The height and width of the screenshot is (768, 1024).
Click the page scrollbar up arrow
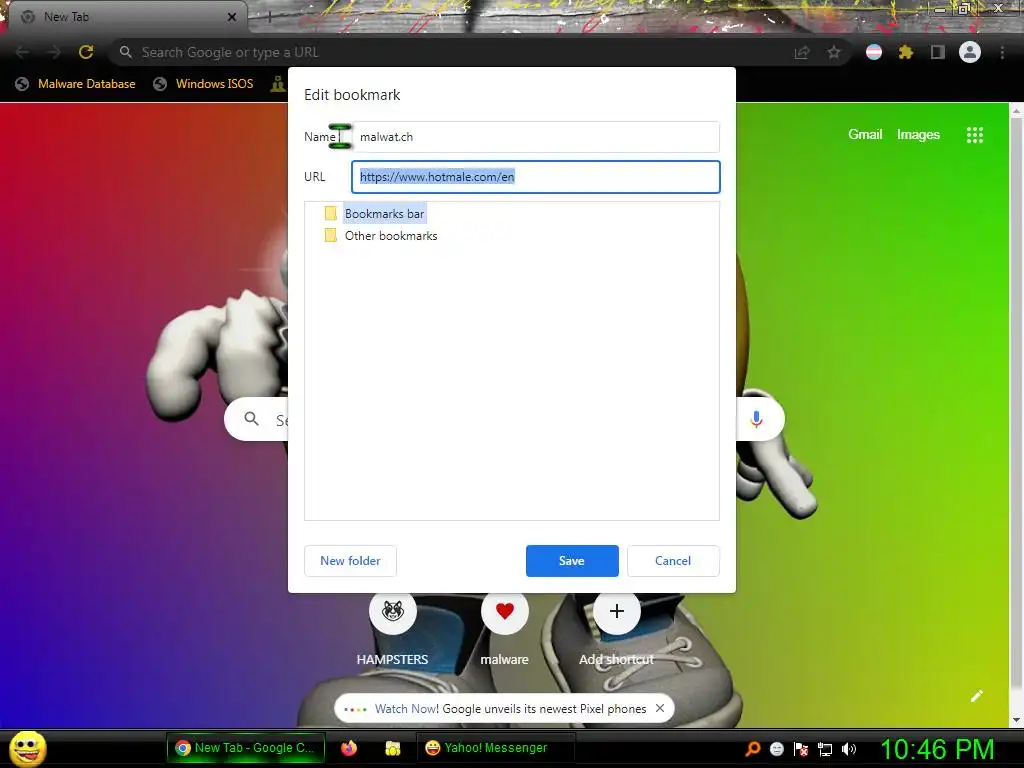(x=1016, y=111)
